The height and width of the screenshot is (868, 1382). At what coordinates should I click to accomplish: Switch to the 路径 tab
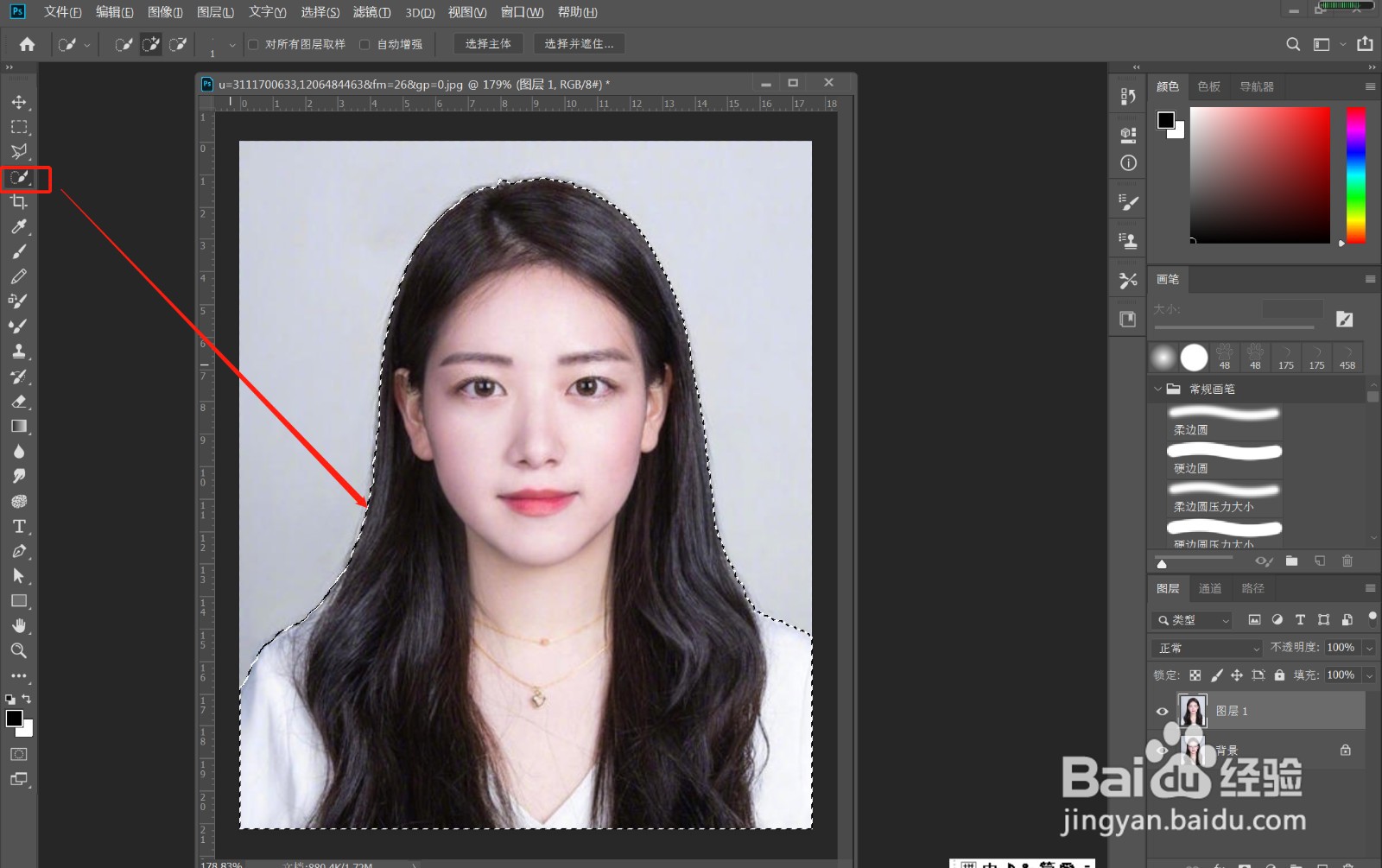(1252, 588)
